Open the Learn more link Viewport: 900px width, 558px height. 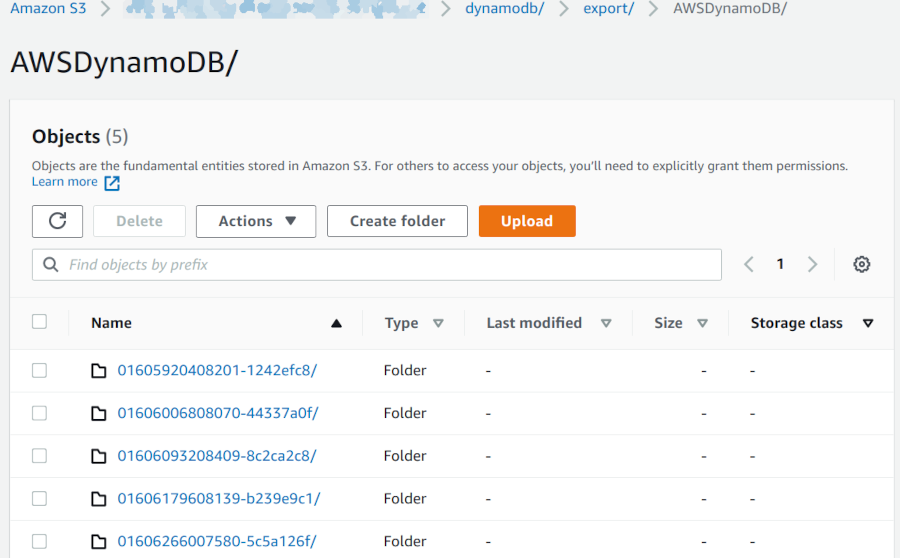64,182
